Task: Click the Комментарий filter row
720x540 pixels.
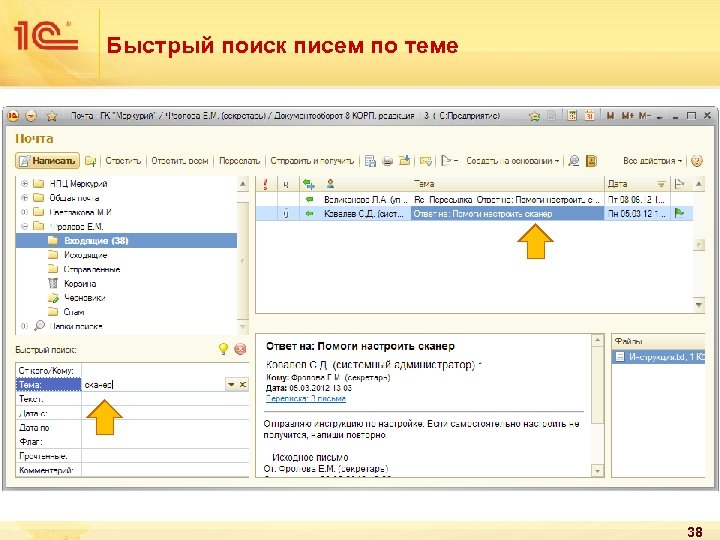Action: click(132, 470)
